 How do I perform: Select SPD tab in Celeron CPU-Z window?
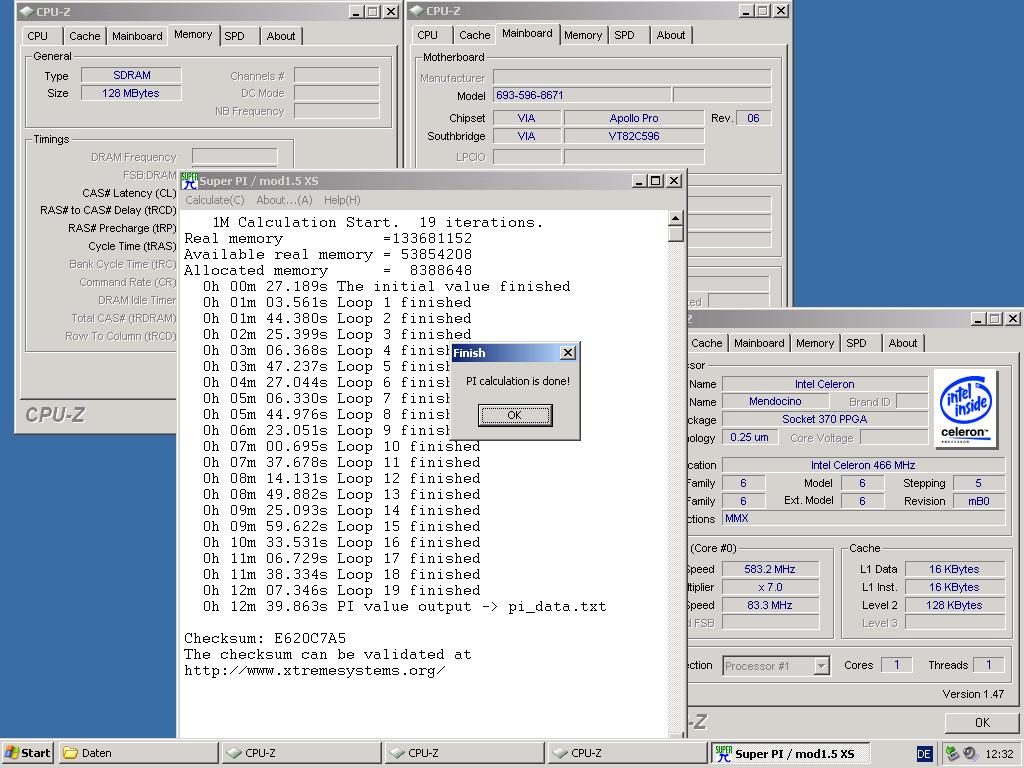[x=856, y=343]
